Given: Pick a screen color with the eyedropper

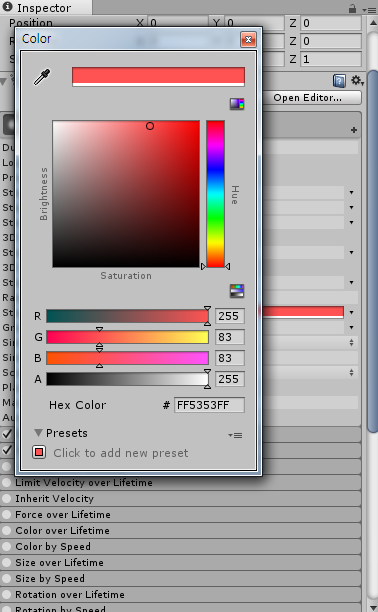Looking at the screenshot, I should pos(42,77).
